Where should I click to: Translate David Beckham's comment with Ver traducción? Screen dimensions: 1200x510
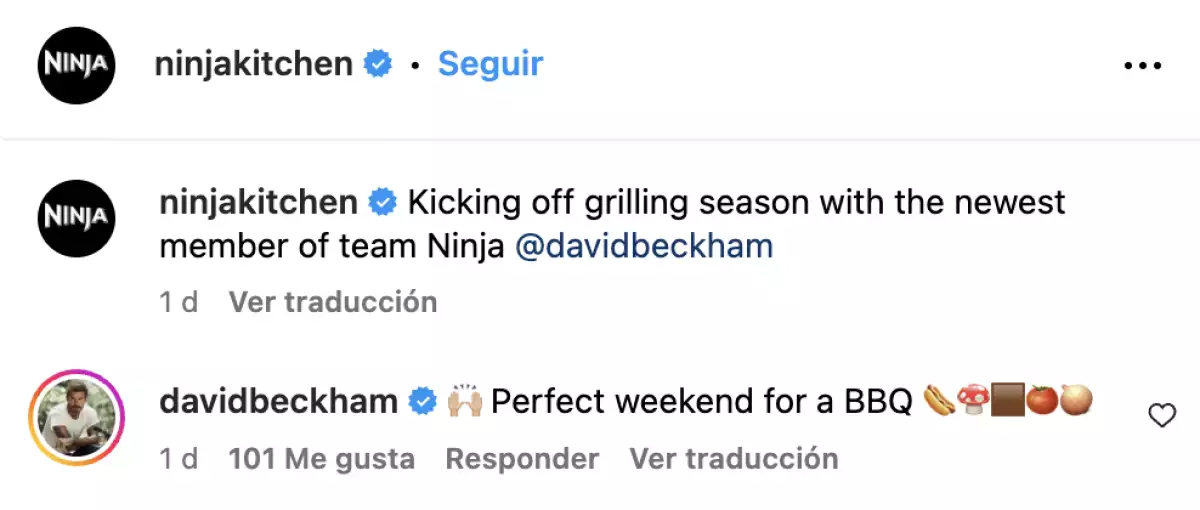pos(733,459)
